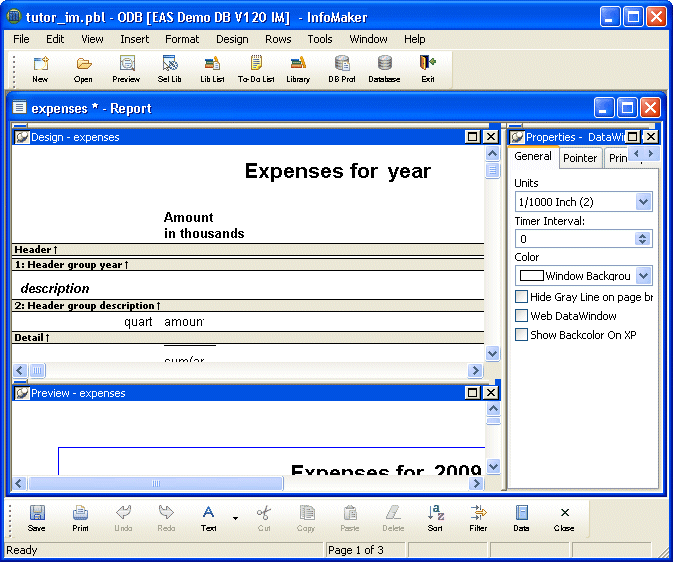Click the Preview toolbar icon
Image resolution: width=673 pixels, height=562 pixels.
127,69
